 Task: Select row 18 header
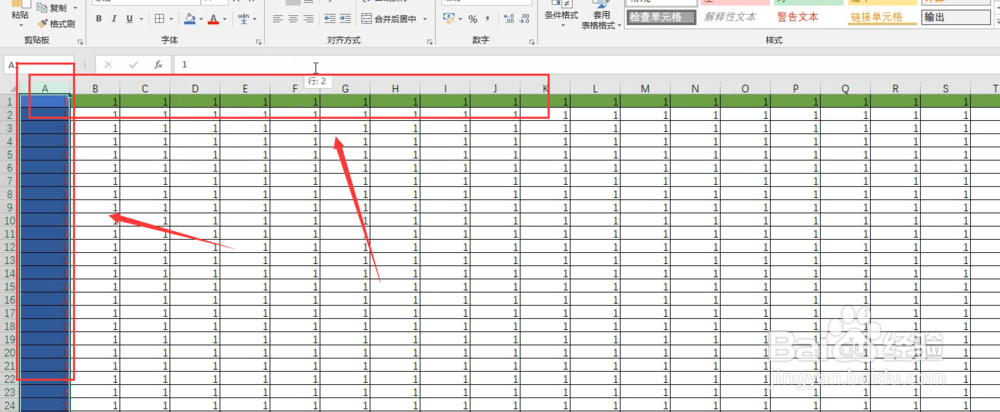[x=10, y=326]
